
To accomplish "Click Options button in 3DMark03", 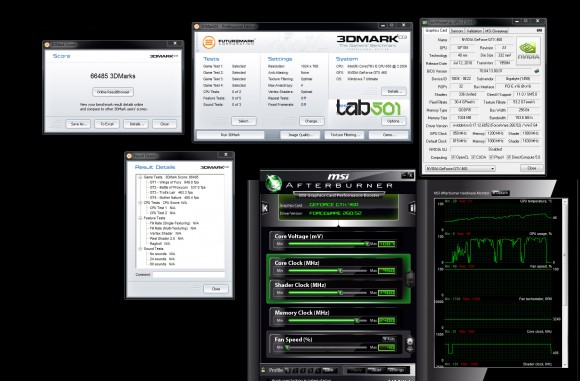I will pyautogui.click(x=393, y=121).
